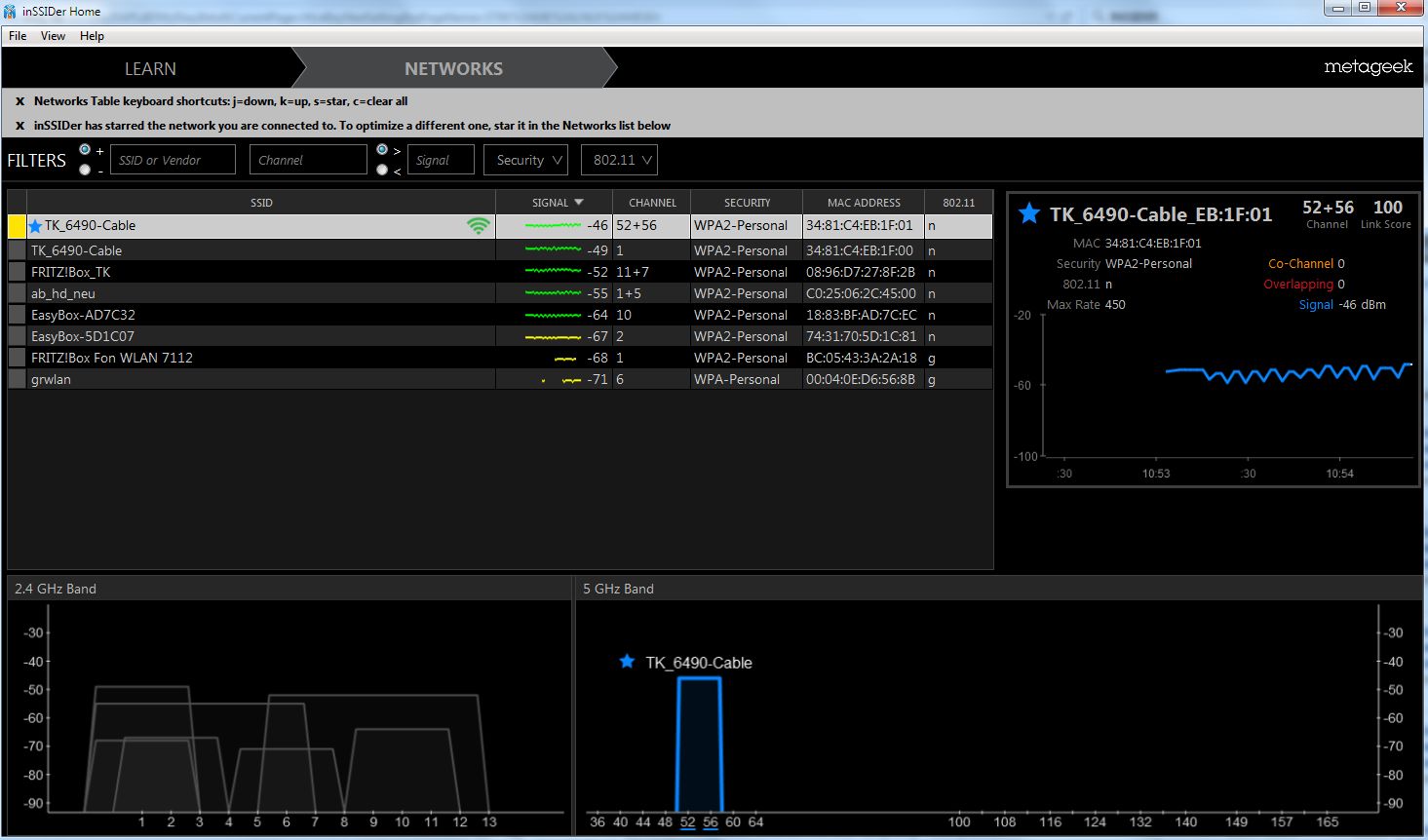1428x840 pixels.
Task: Toggle color box for EasyBox-5D1C07 row
Action: [18, 336]
